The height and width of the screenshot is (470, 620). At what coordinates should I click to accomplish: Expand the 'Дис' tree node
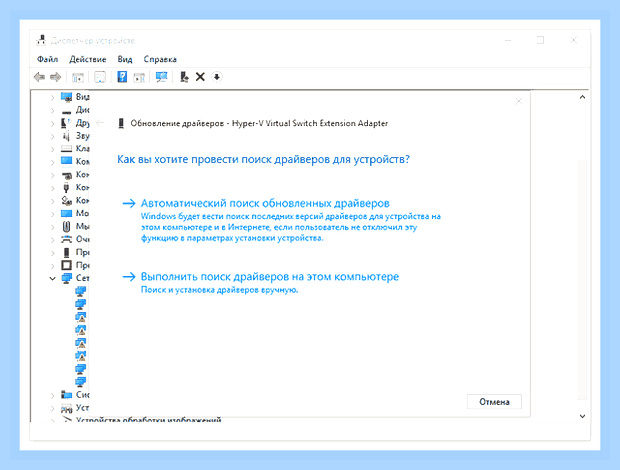tap(52, 110)
